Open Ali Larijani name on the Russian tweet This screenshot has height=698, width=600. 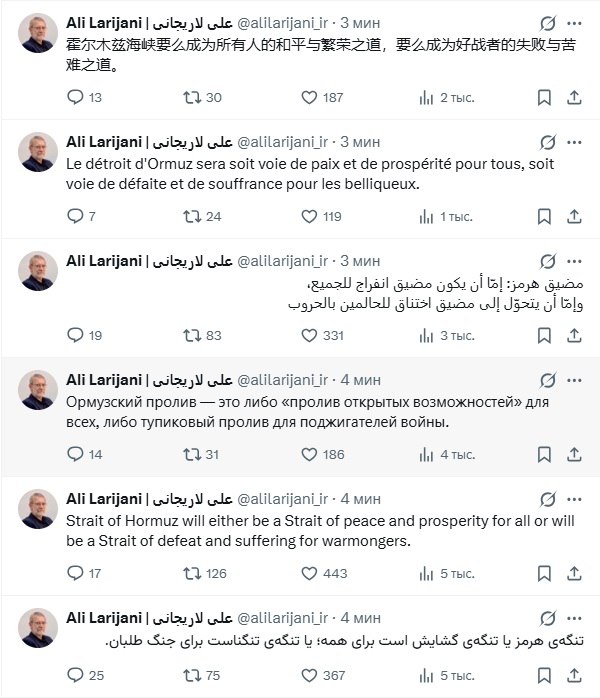[x=104, y=379]
